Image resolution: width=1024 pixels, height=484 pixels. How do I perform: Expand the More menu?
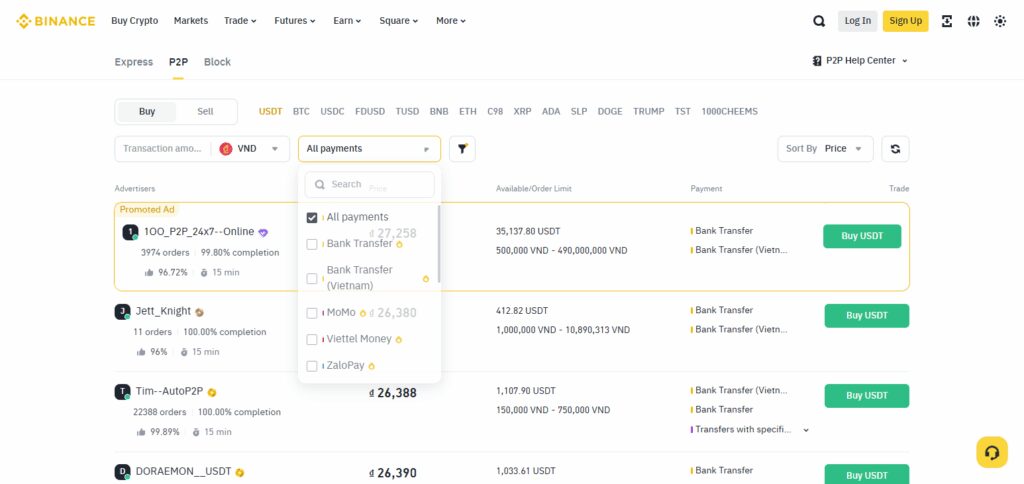coord(451,21)
